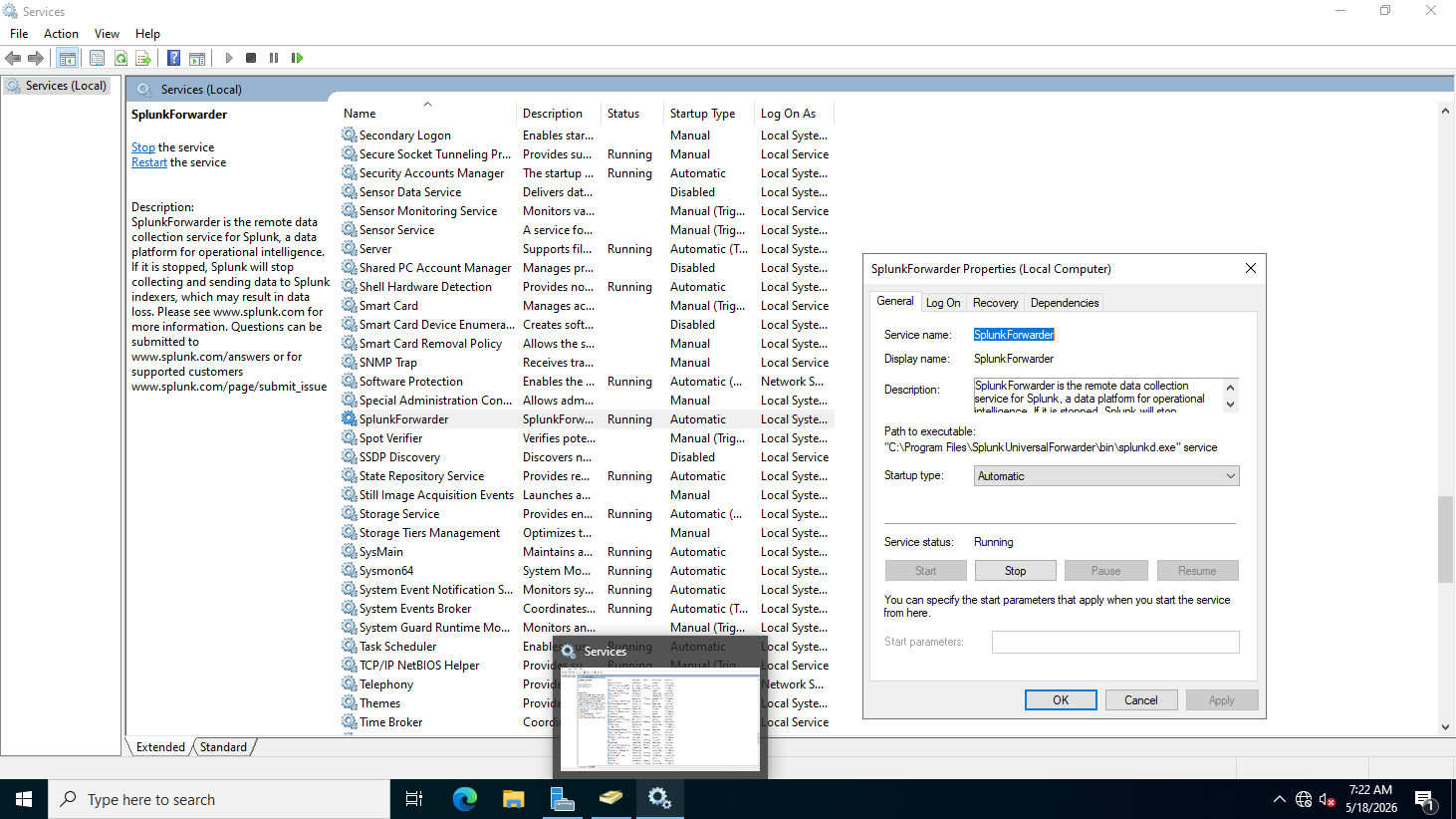Click services list scrollbar up arrow

pos(1446,111)
